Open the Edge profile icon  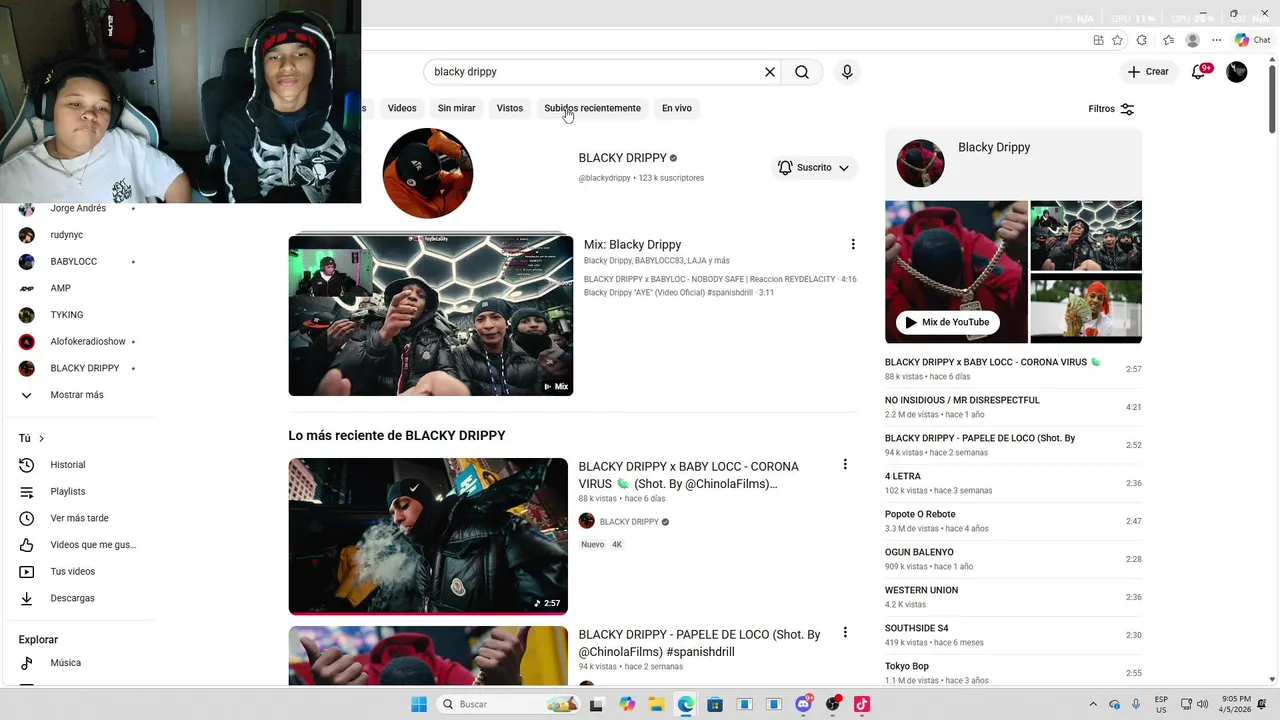pos(1192,40)
